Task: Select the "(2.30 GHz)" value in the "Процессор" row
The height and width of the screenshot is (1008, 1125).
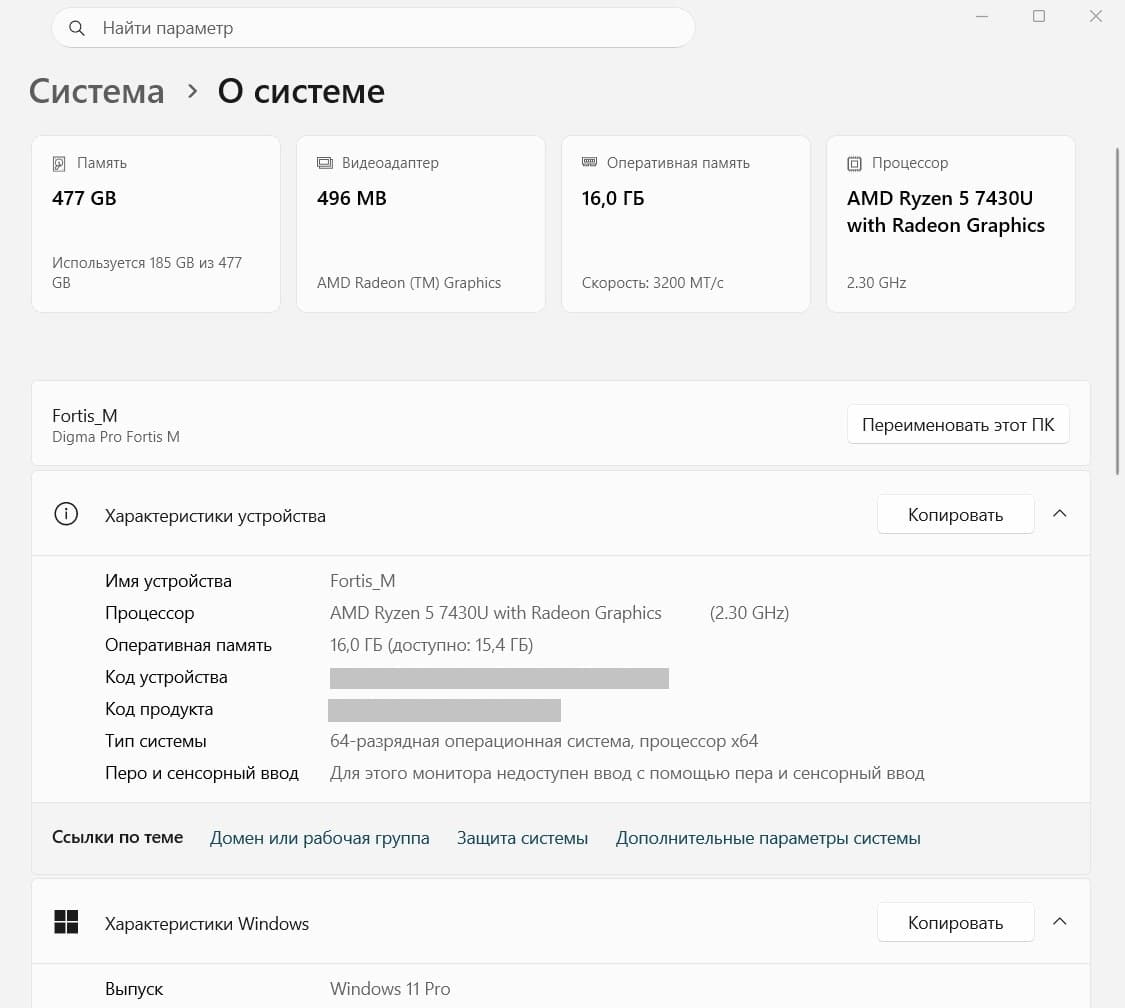Action: (x=749, y=613)
